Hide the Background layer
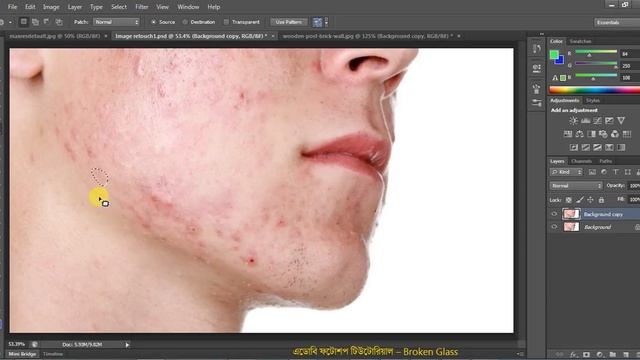Image resolution: width=640 pixels, height=360 pixels. 554,227
